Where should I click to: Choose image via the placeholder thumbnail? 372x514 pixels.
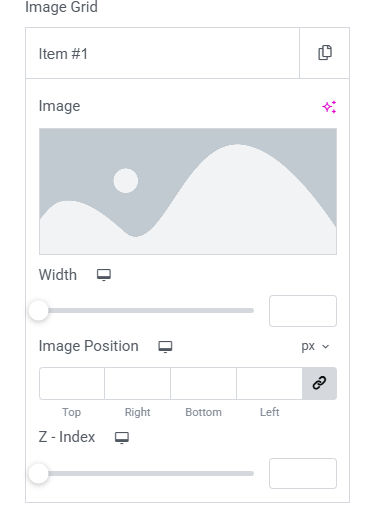point(188,191)
